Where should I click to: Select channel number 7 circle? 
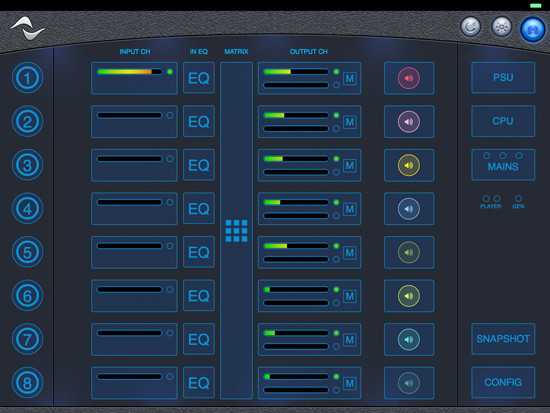(27, 339)
